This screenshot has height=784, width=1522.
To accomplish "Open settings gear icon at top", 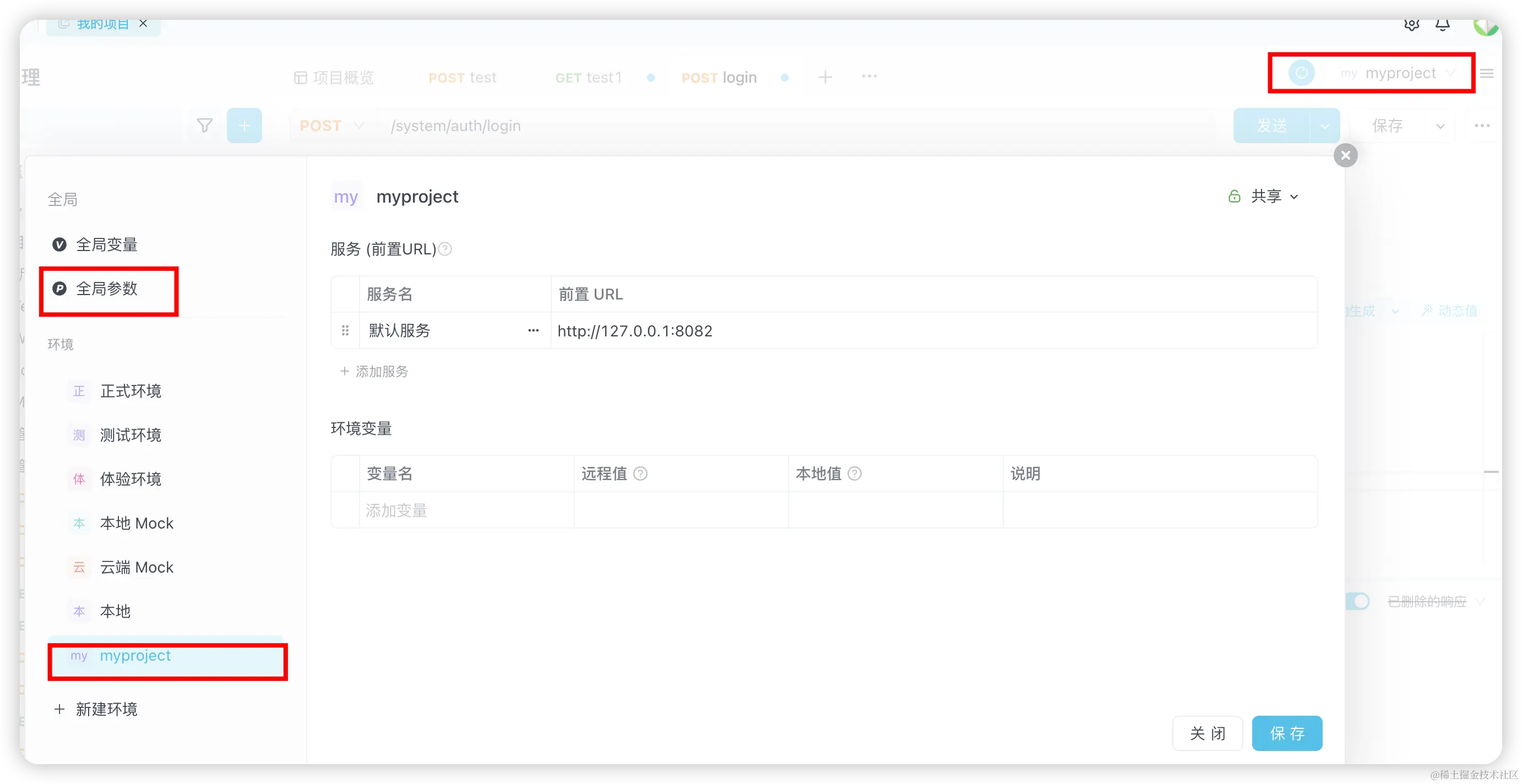I will coord(1411,25).
